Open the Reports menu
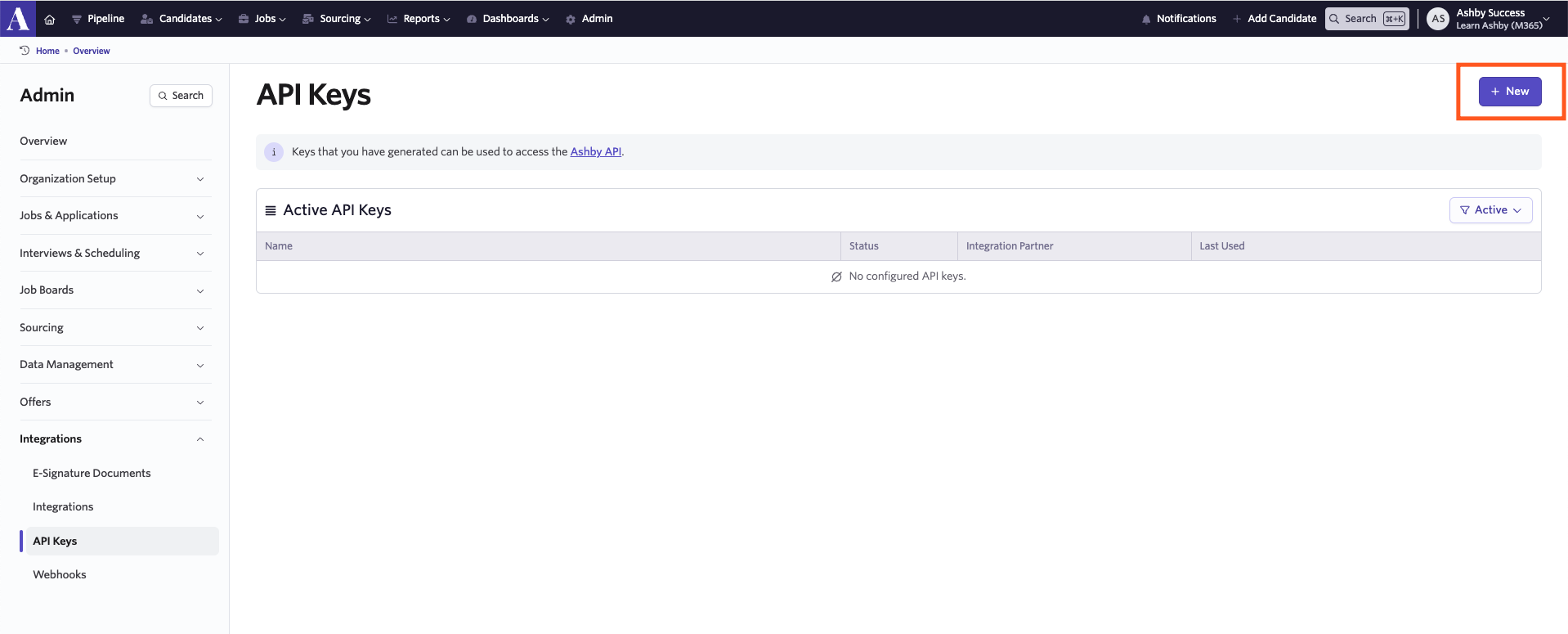 pos(419,19)
